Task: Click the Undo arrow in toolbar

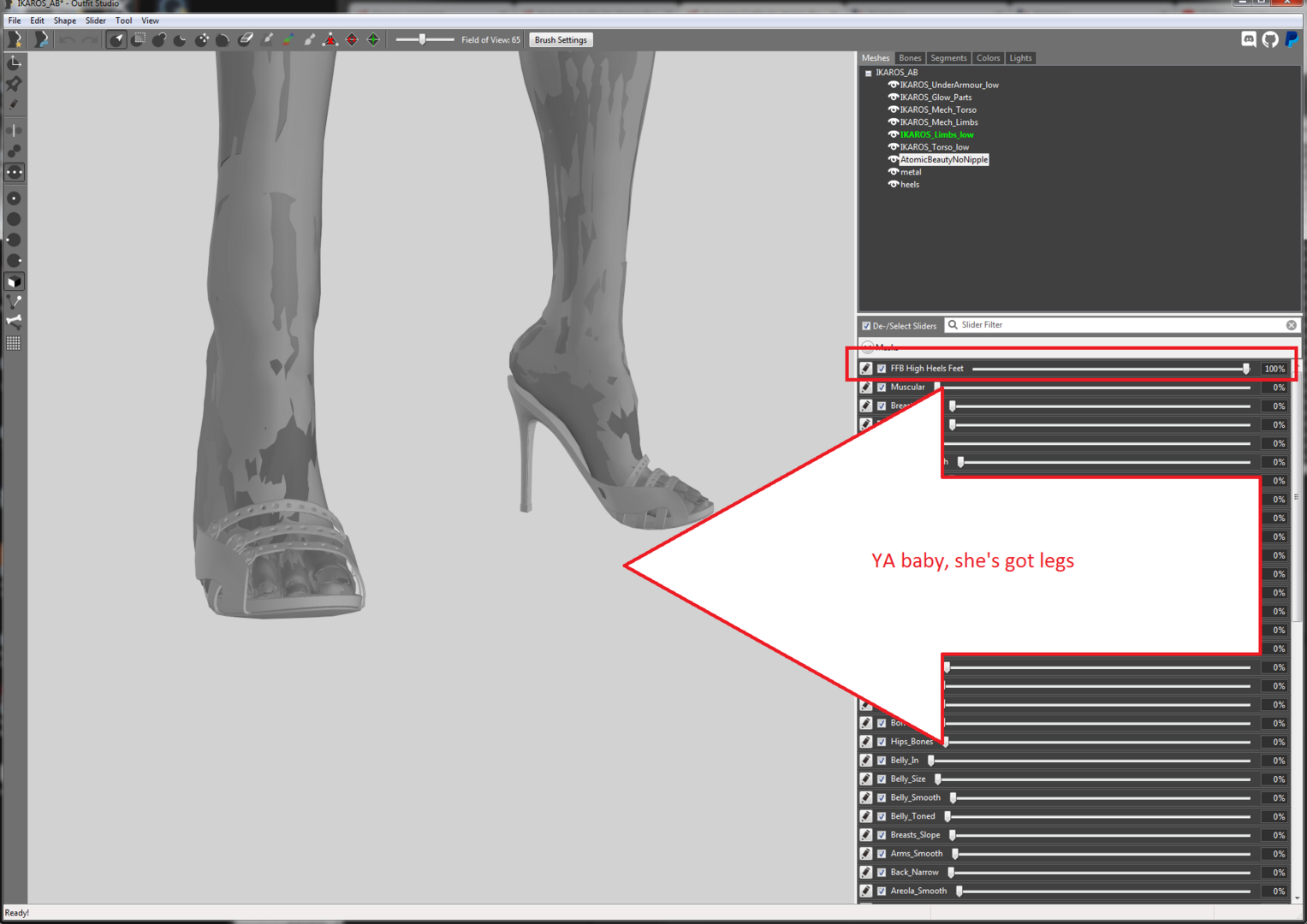Action: click(x=68, y=40)
